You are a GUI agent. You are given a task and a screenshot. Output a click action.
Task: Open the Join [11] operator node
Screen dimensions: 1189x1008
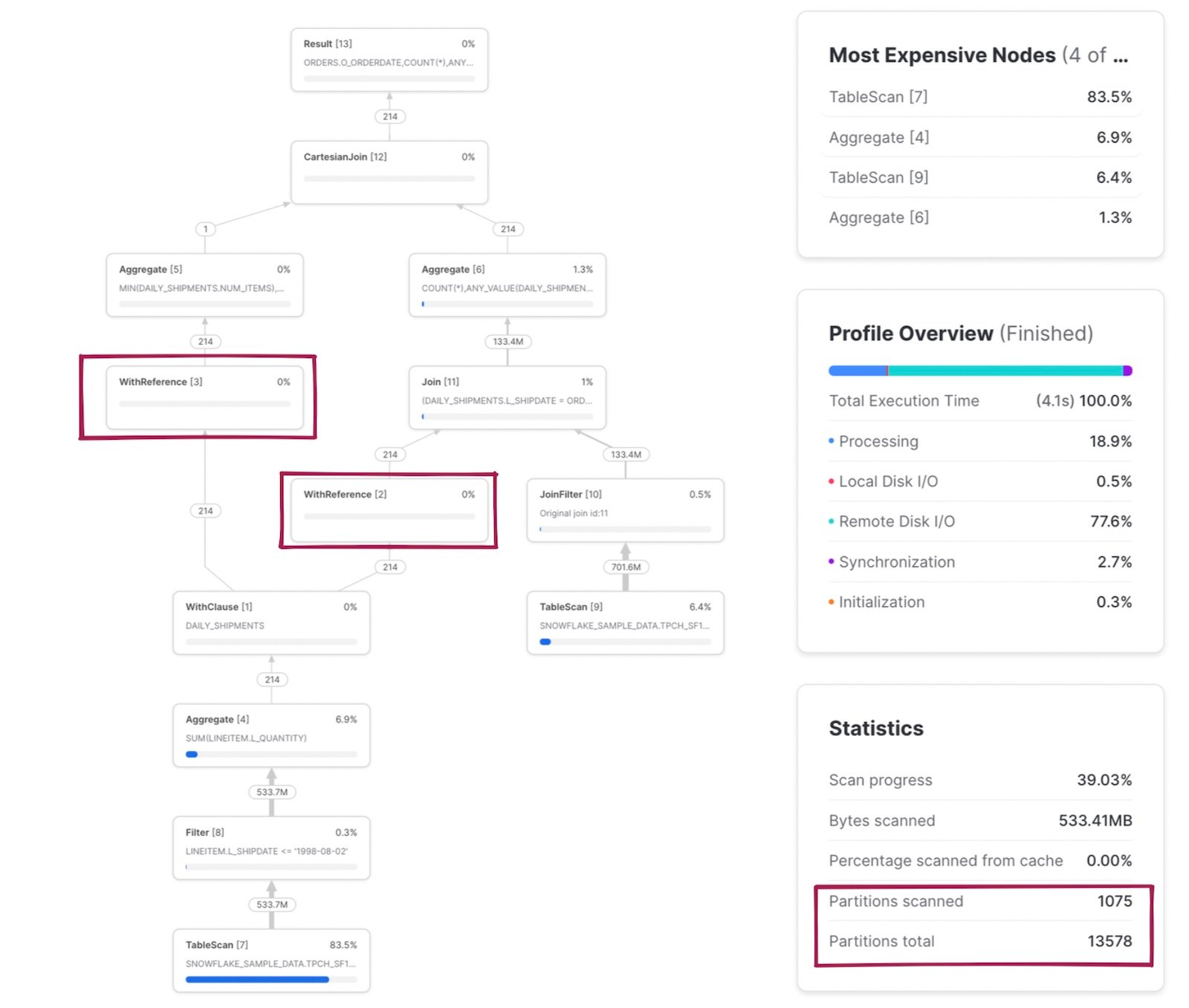coord(507,397)
